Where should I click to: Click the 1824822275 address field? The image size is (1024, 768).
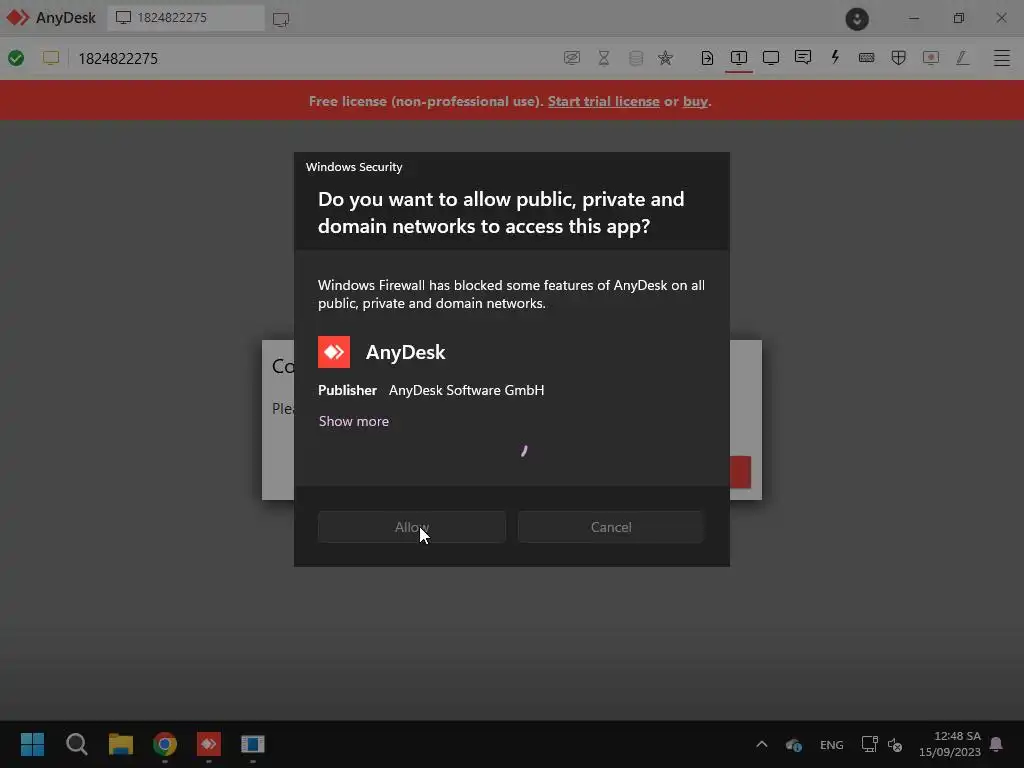(x=118, y=59)
